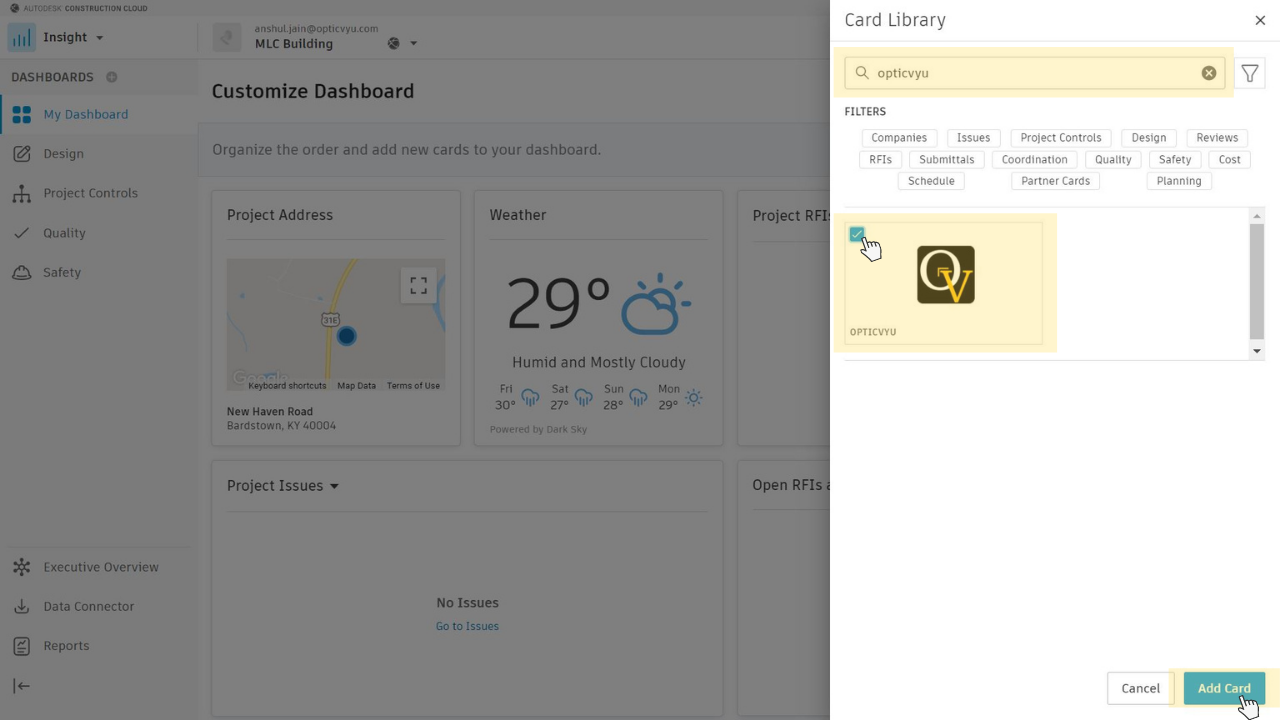This screenshot has width=1280, height=720.
Task: Clear the opticvyu search text
Action: pyautogui.click(x=1209, y=73)
